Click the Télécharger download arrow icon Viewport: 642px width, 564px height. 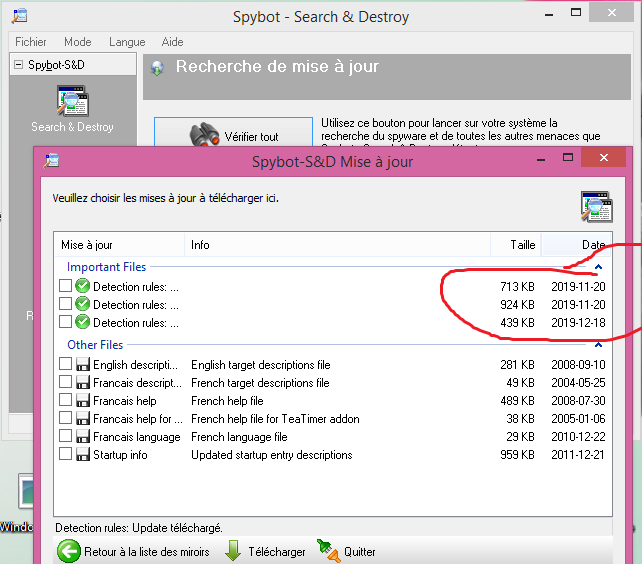(x=232, y=551)
